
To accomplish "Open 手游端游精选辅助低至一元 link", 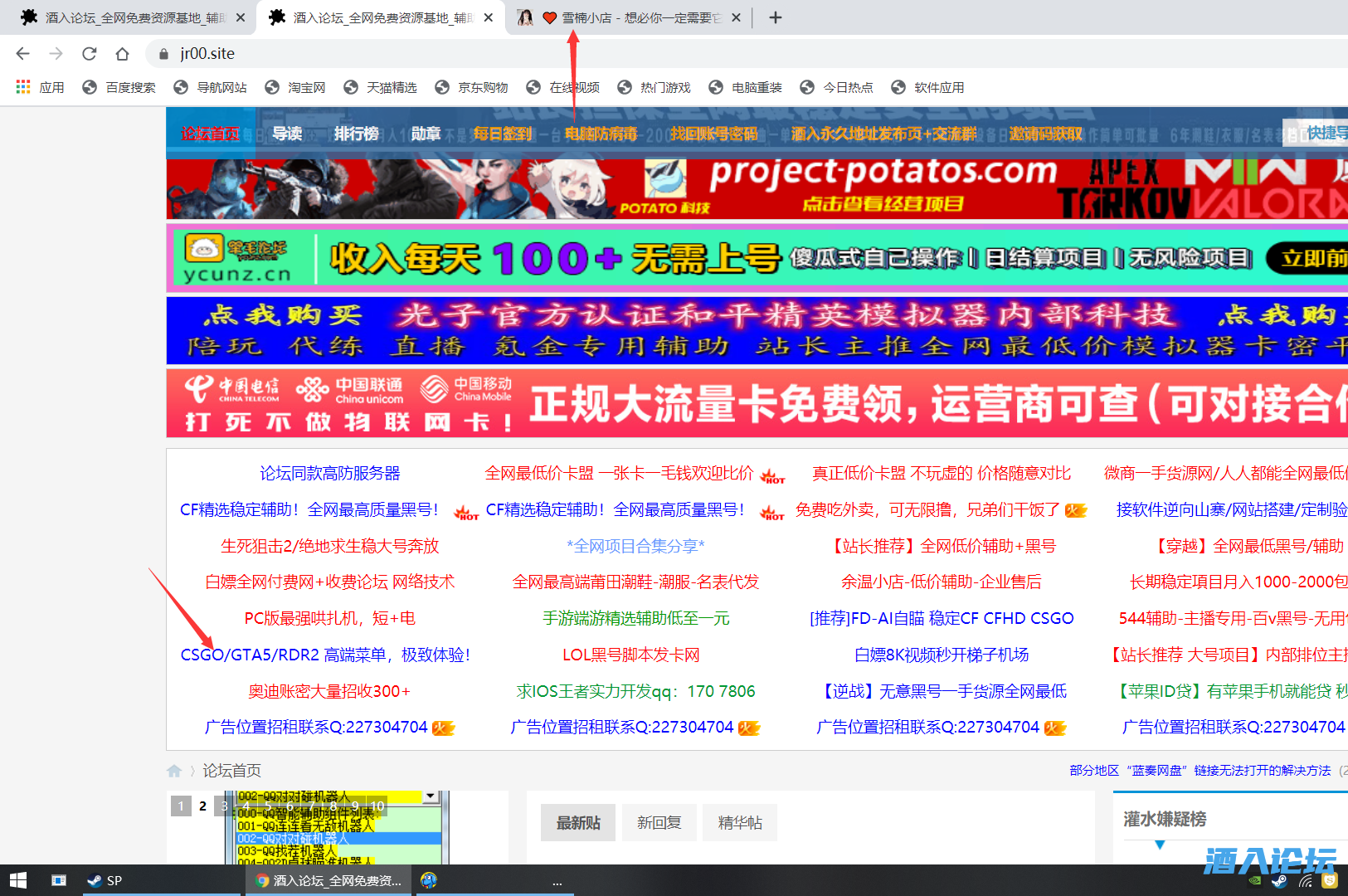I will point(635,618).
